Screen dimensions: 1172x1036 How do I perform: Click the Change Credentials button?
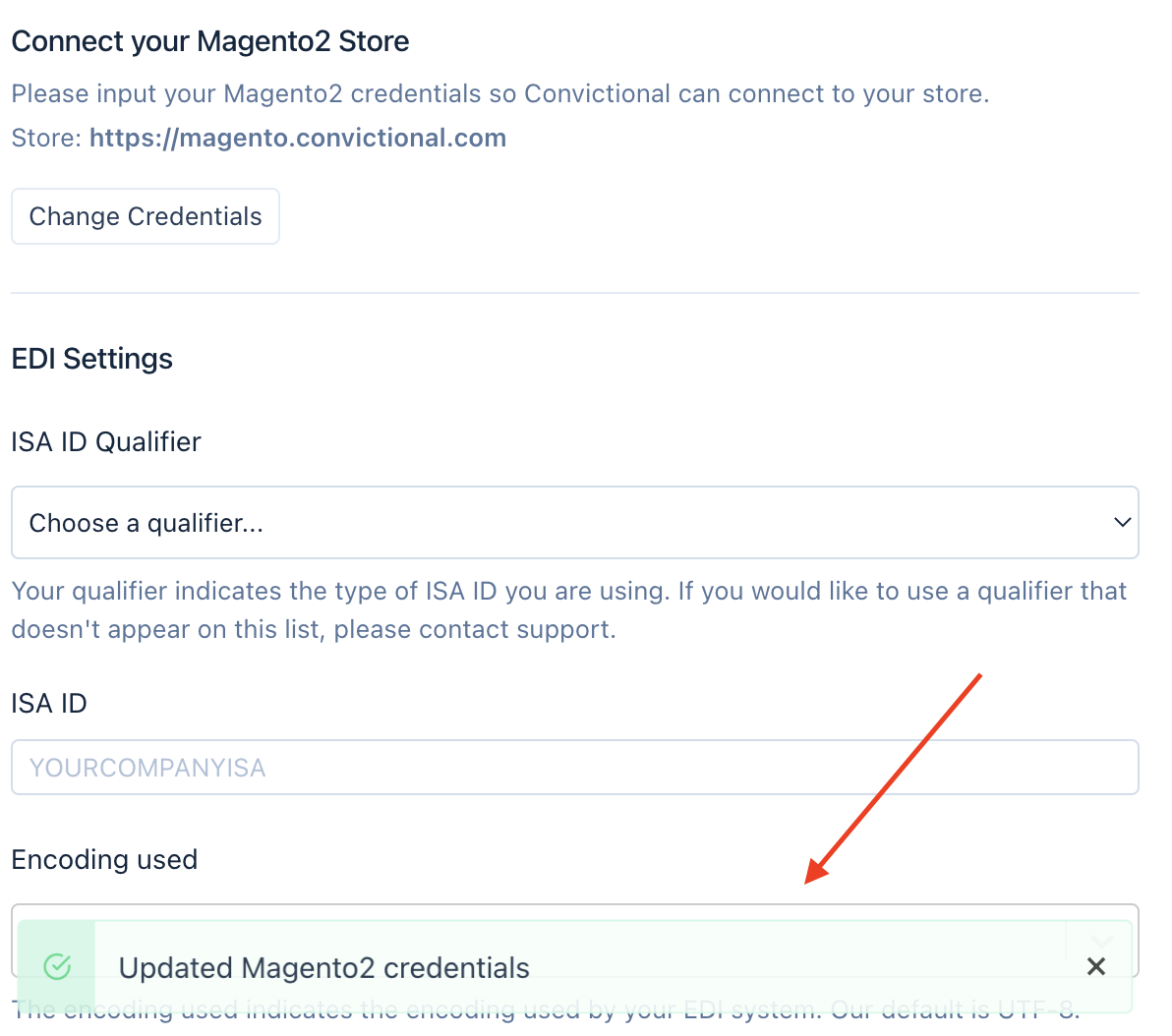tap(146, 216)
